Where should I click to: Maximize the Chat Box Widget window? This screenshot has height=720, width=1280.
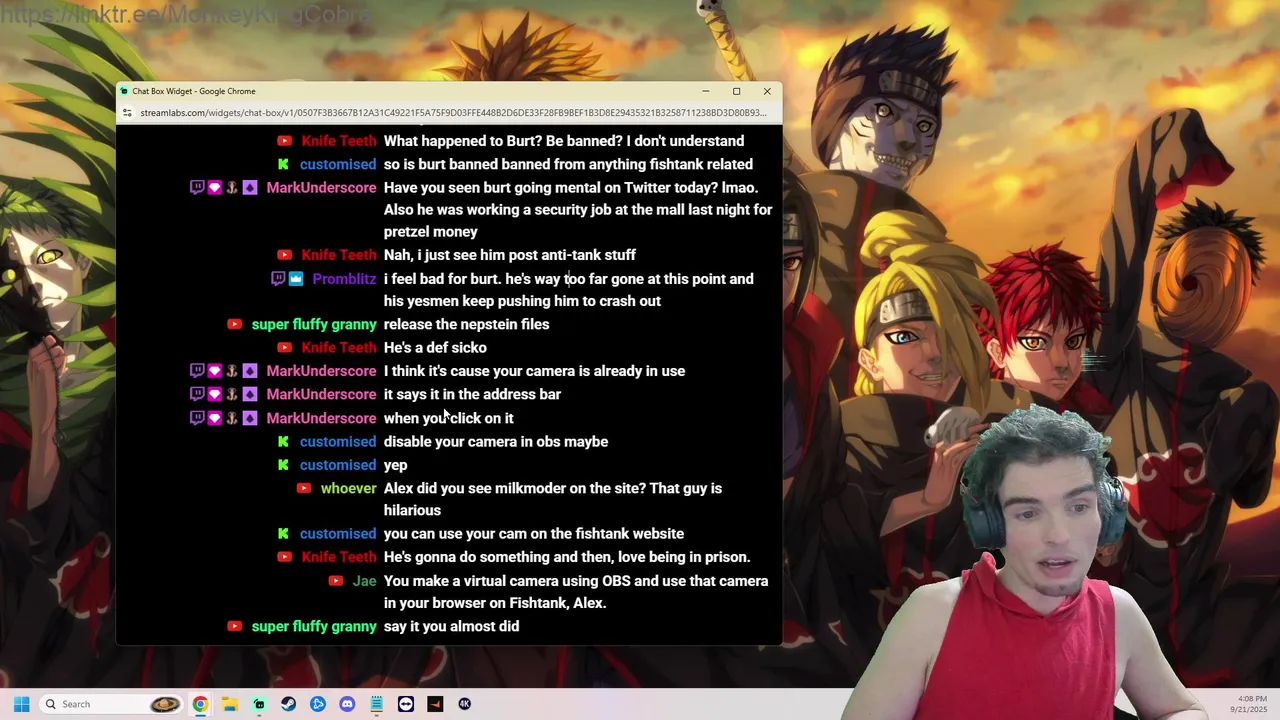(x=736, y=91)
